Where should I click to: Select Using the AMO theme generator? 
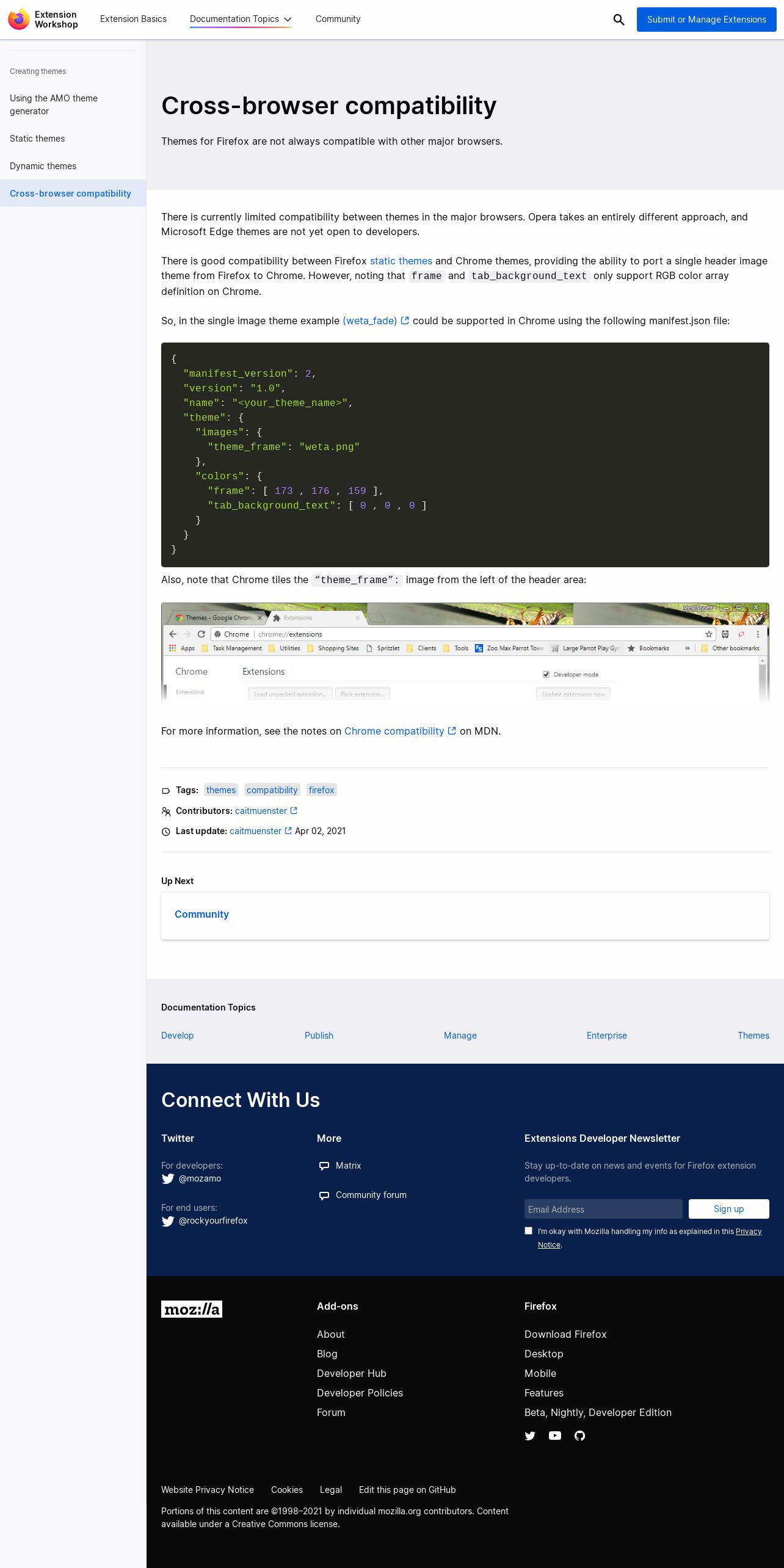point(73,104)
